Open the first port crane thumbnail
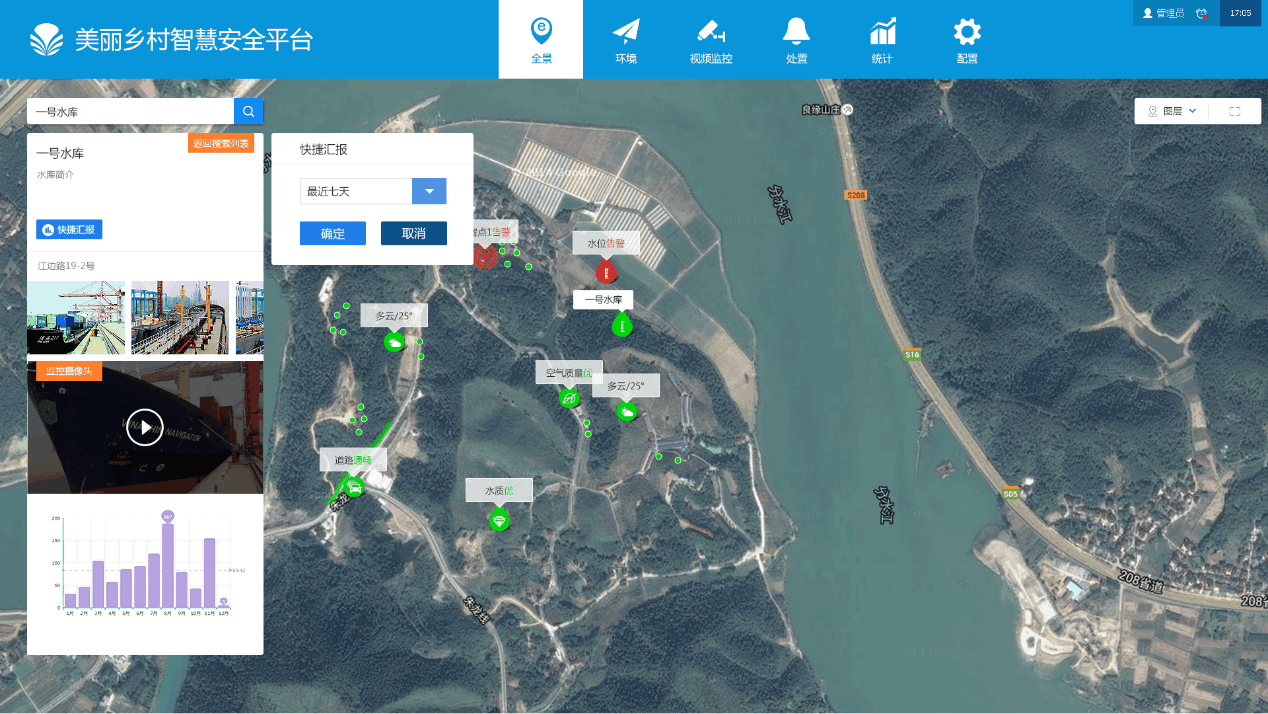 [76, 318]
